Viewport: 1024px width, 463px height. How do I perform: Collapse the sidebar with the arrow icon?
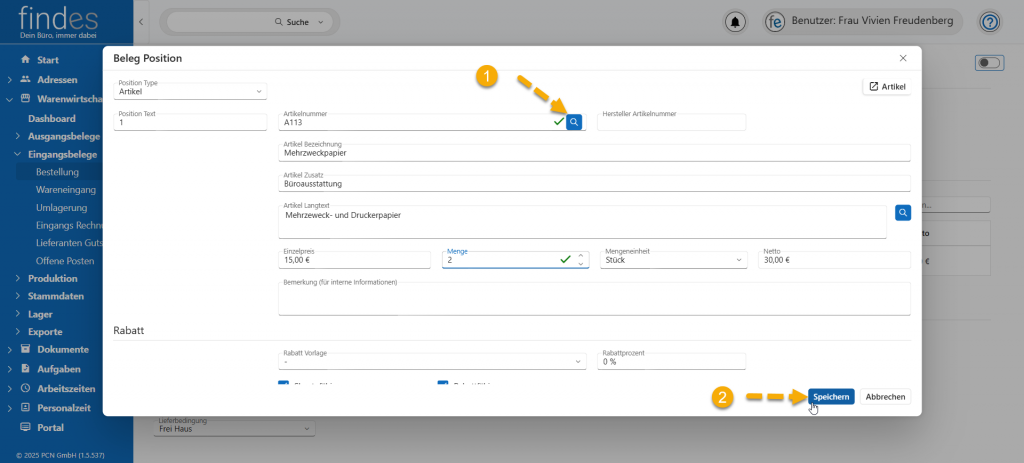(x=141, y=22)
